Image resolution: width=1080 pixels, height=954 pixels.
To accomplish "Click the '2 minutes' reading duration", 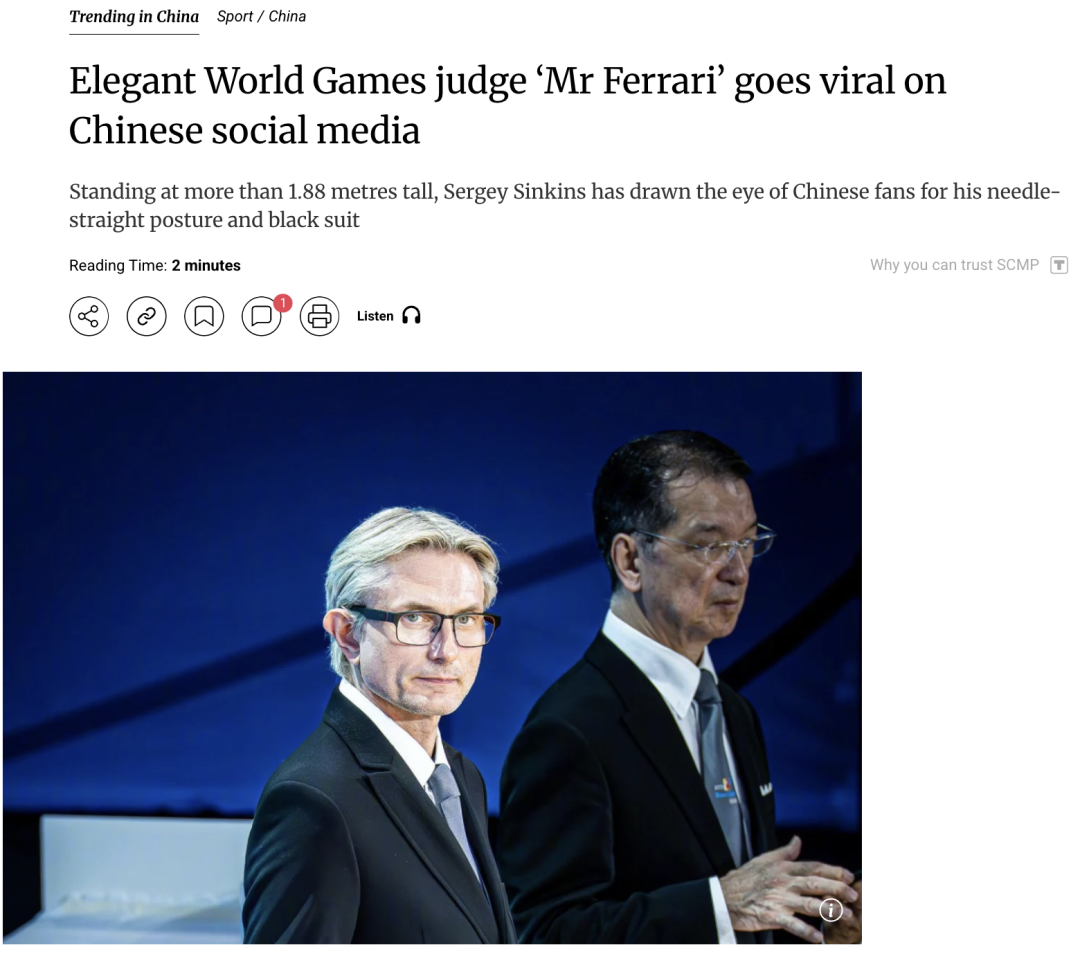I will pyautogui.click(x=206, y=266).
